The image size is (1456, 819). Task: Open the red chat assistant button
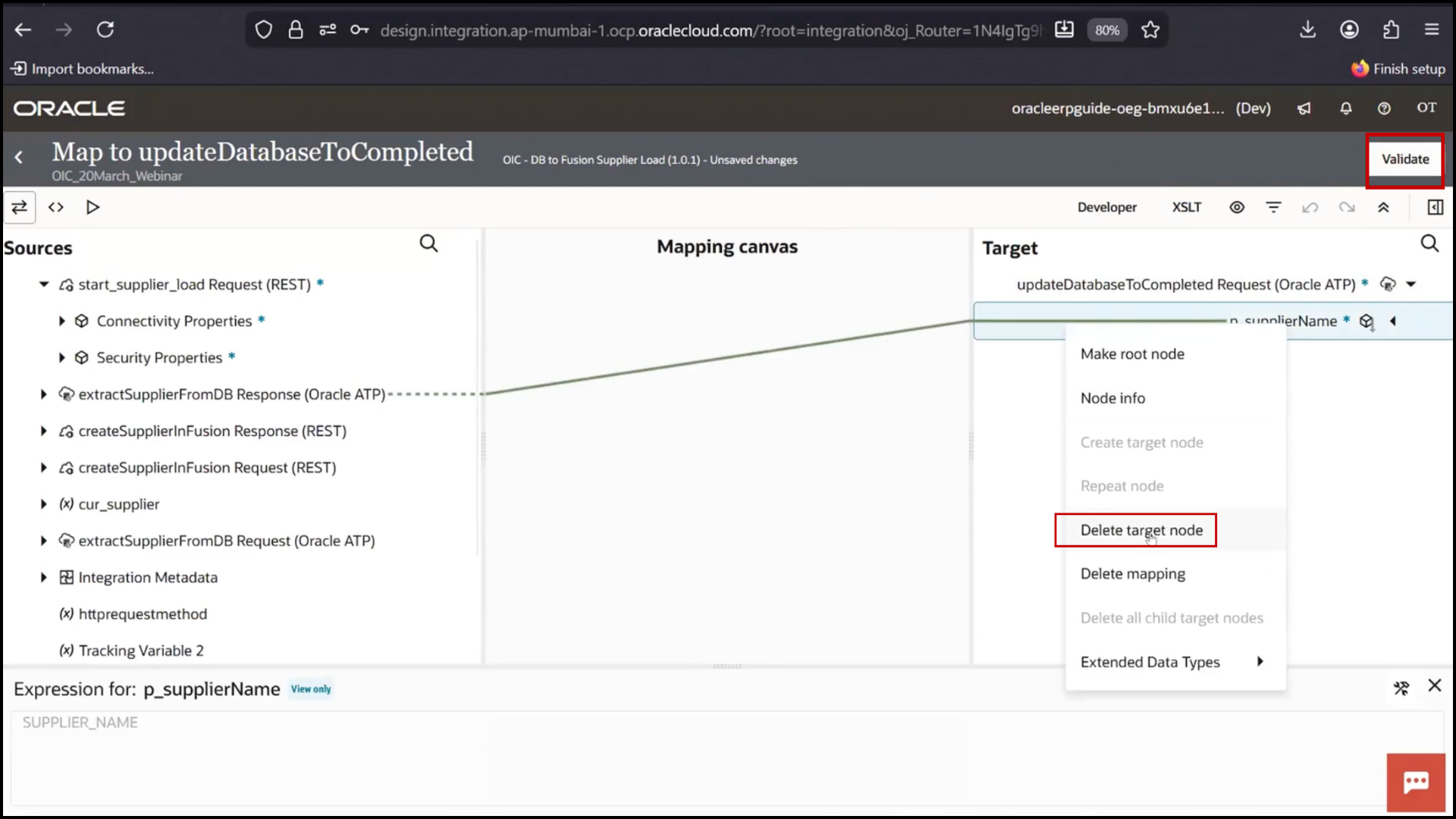pos(1416,783)
